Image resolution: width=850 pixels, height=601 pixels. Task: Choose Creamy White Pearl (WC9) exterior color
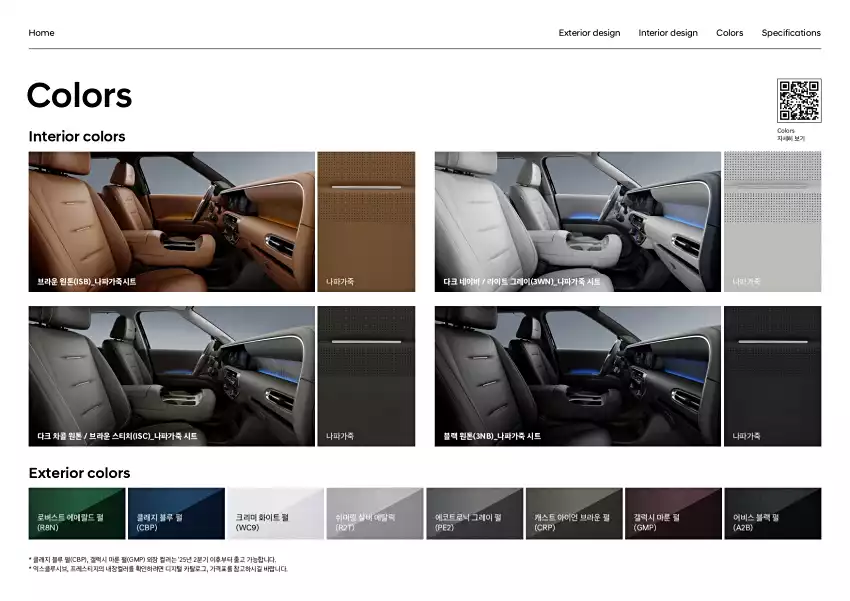[x=275, y=513]
